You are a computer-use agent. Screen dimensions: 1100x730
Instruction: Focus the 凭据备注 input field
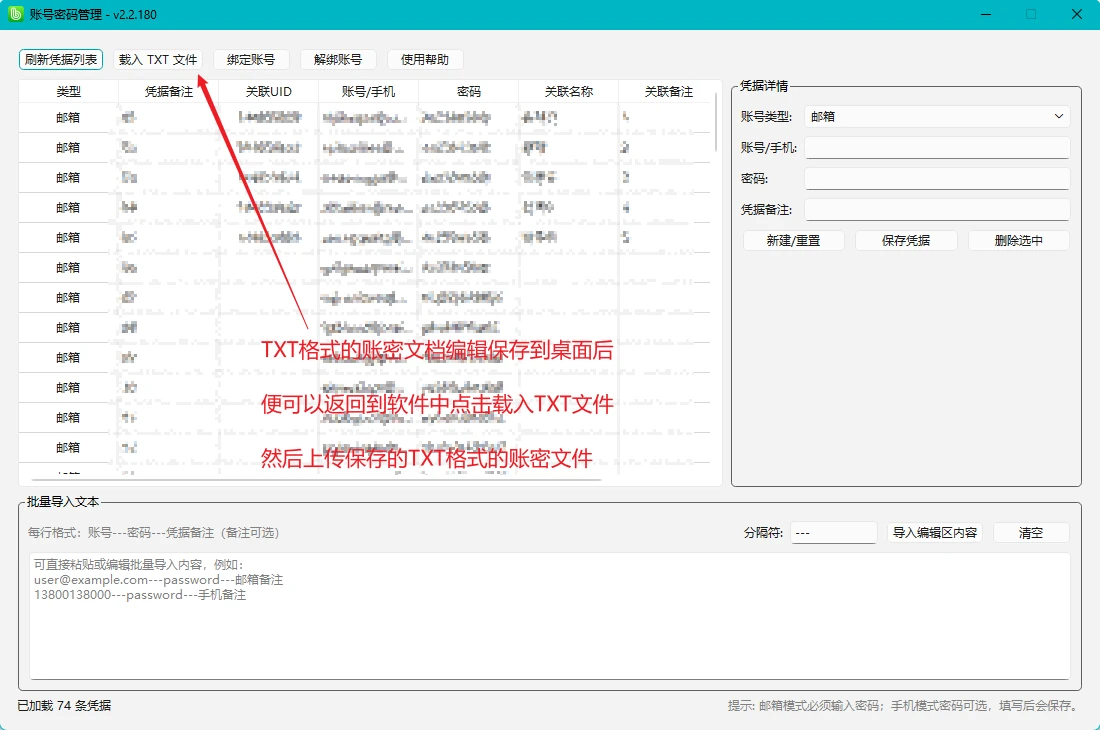(937, 209)
